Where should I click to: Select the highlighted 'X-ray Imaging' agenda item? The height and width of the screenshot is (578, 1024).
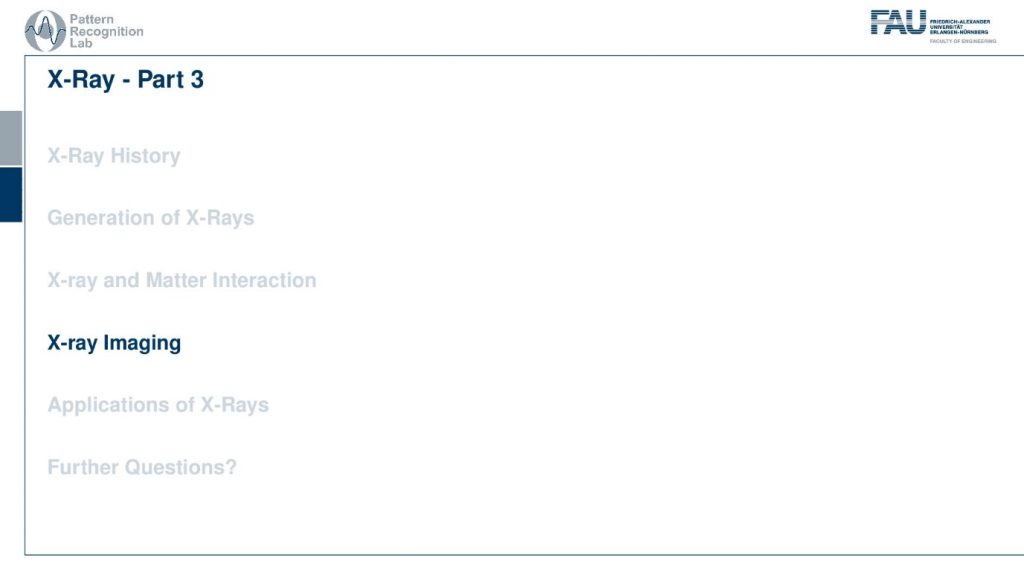coord(114,344)
